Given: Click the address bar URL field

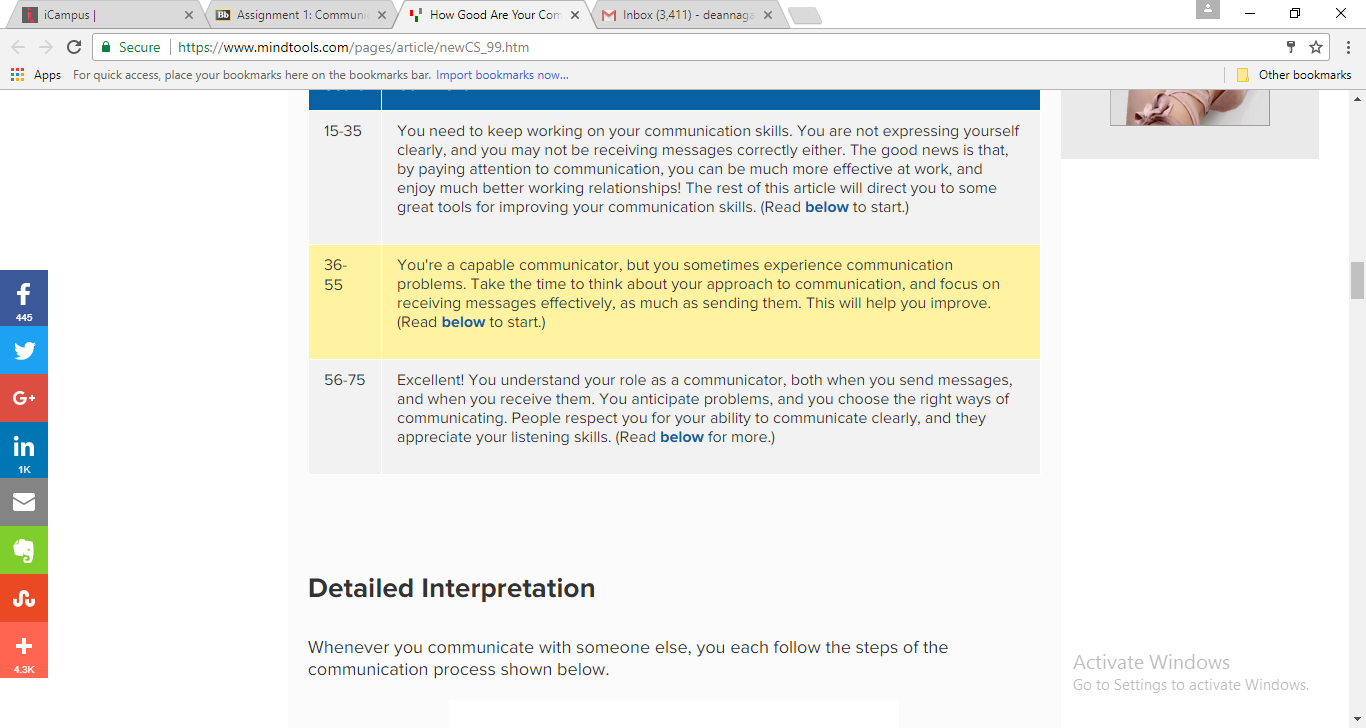Looking at the screenshot, I should coord(700,47).
